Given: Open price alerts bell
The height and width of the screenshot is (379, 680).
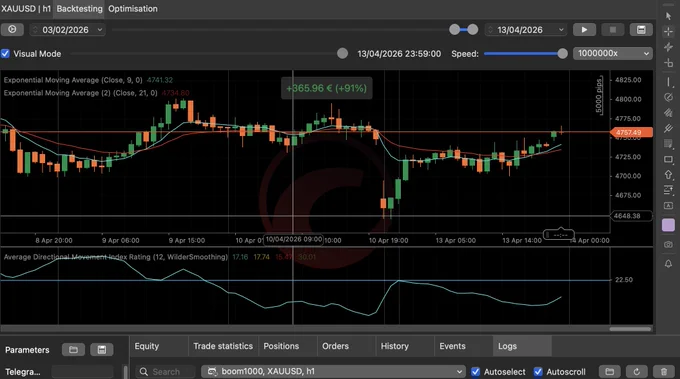Looking at the screenshot, I should (668, 263).
